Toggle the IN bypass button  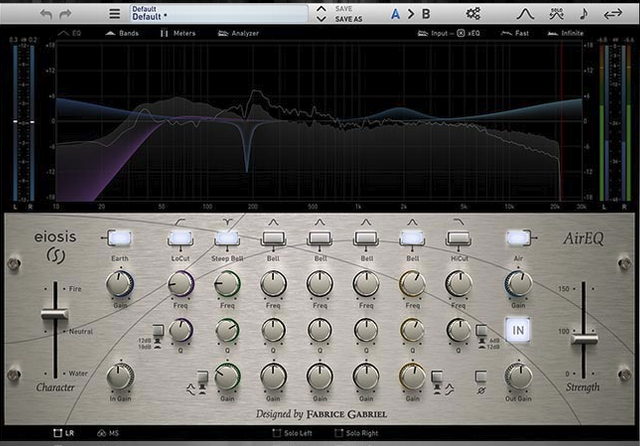pos(518,330)
